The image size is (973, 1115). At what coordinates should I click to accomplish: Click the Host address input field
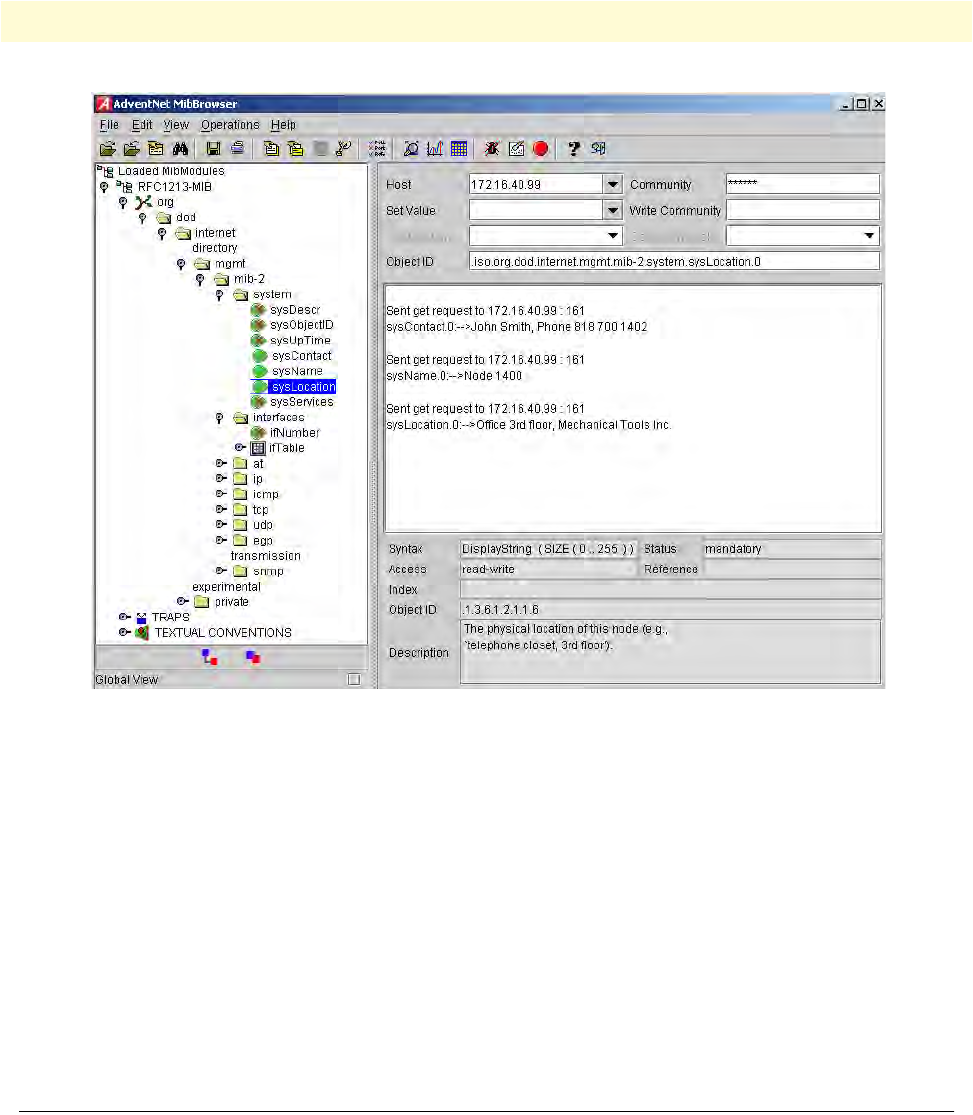536,184
